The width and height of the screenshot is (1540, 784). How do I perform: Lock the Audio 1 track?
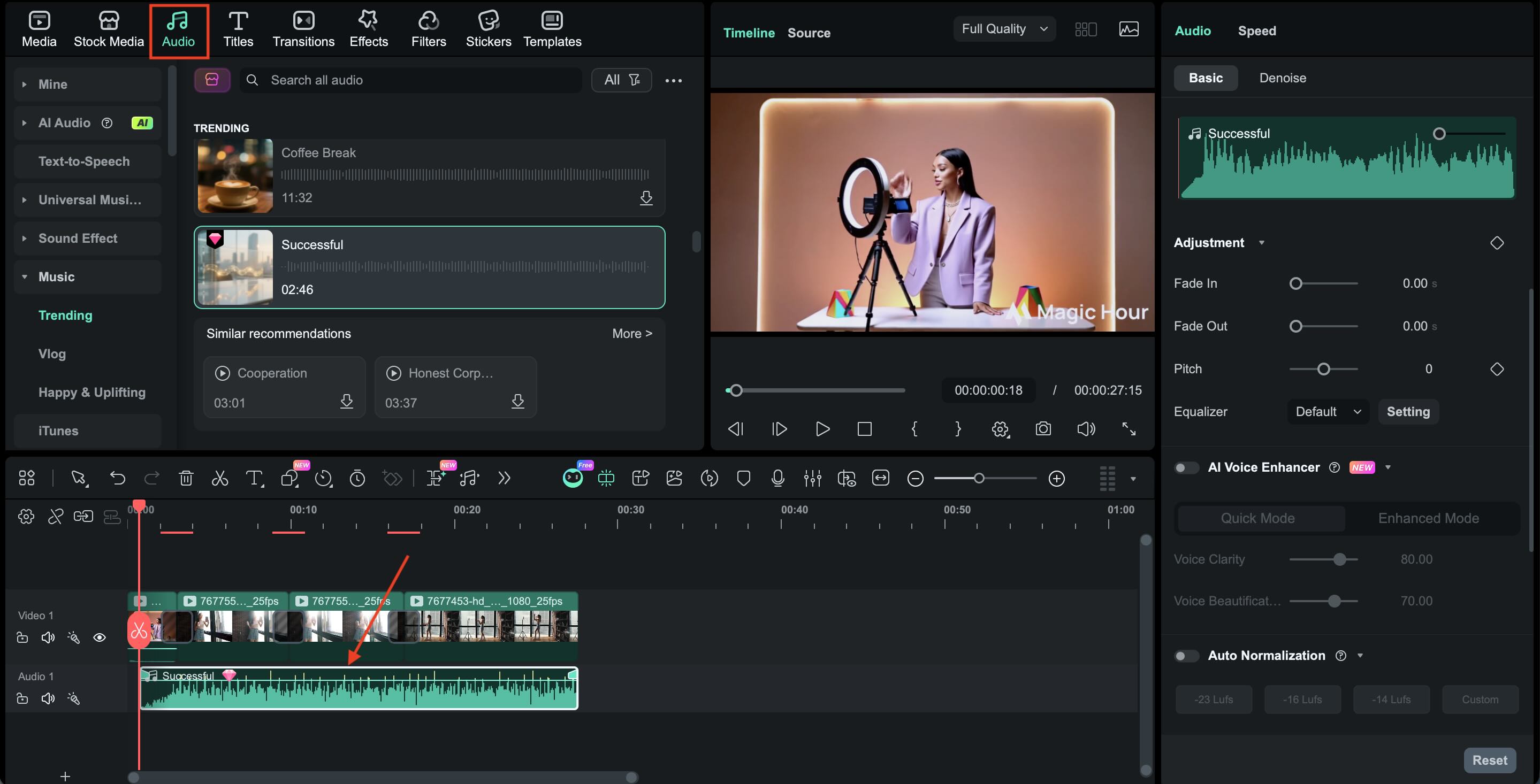[x=22, y=698]
